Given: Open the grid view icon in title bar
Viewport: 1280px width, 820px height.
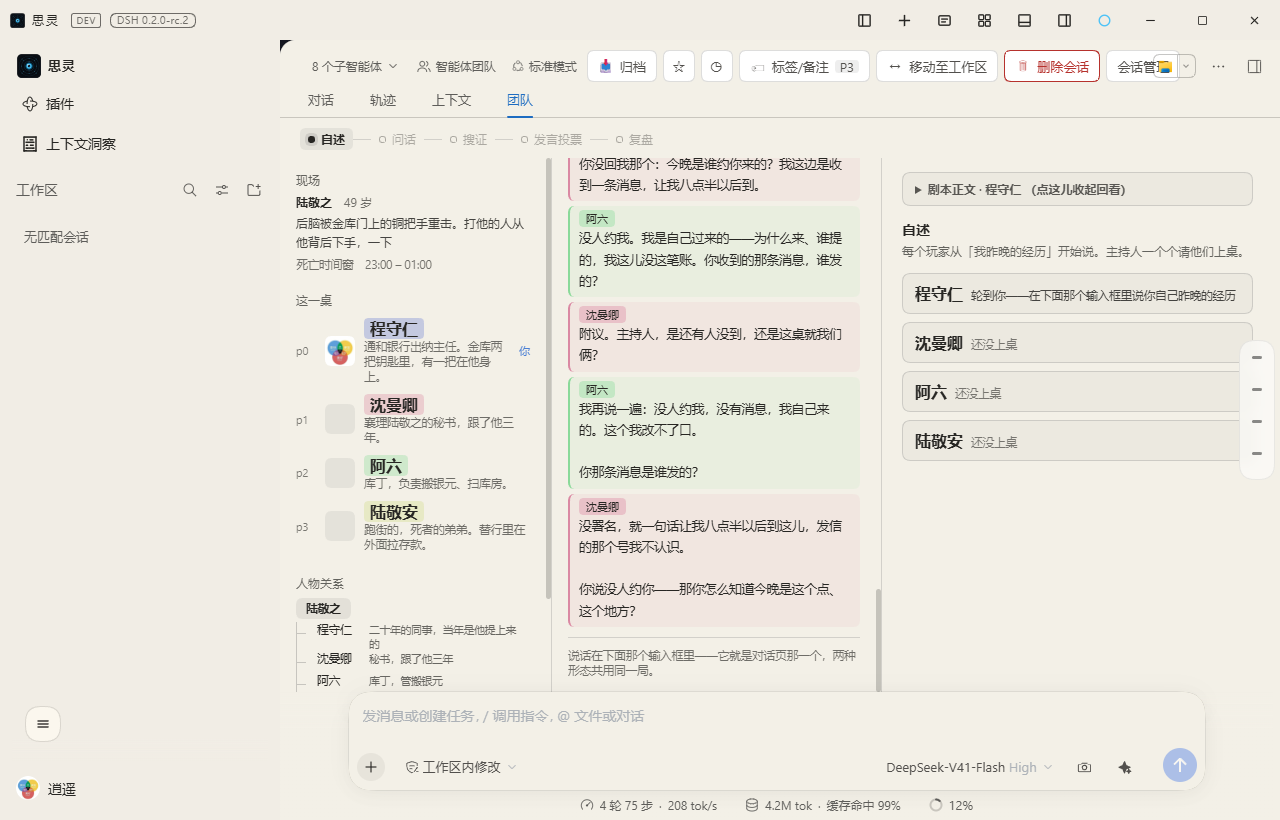Looking at the screenshot, I should pos(985,20).
